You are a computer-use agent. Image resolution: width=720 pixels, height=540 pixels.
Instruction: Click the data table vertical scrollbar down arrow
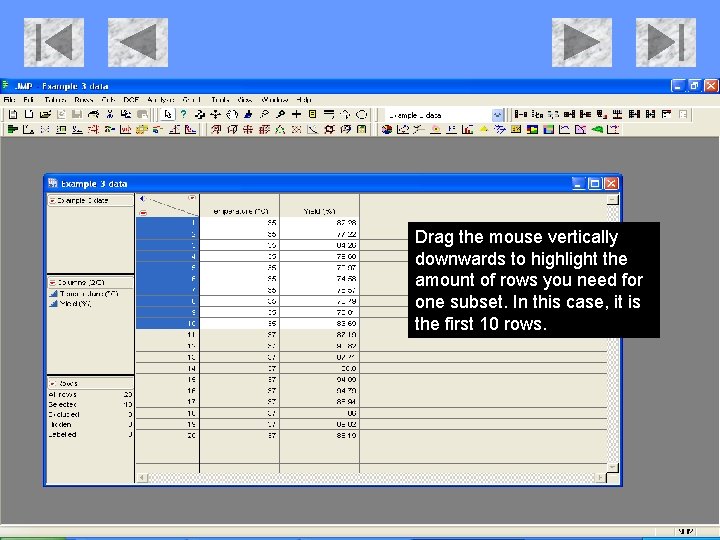[613, 467]
